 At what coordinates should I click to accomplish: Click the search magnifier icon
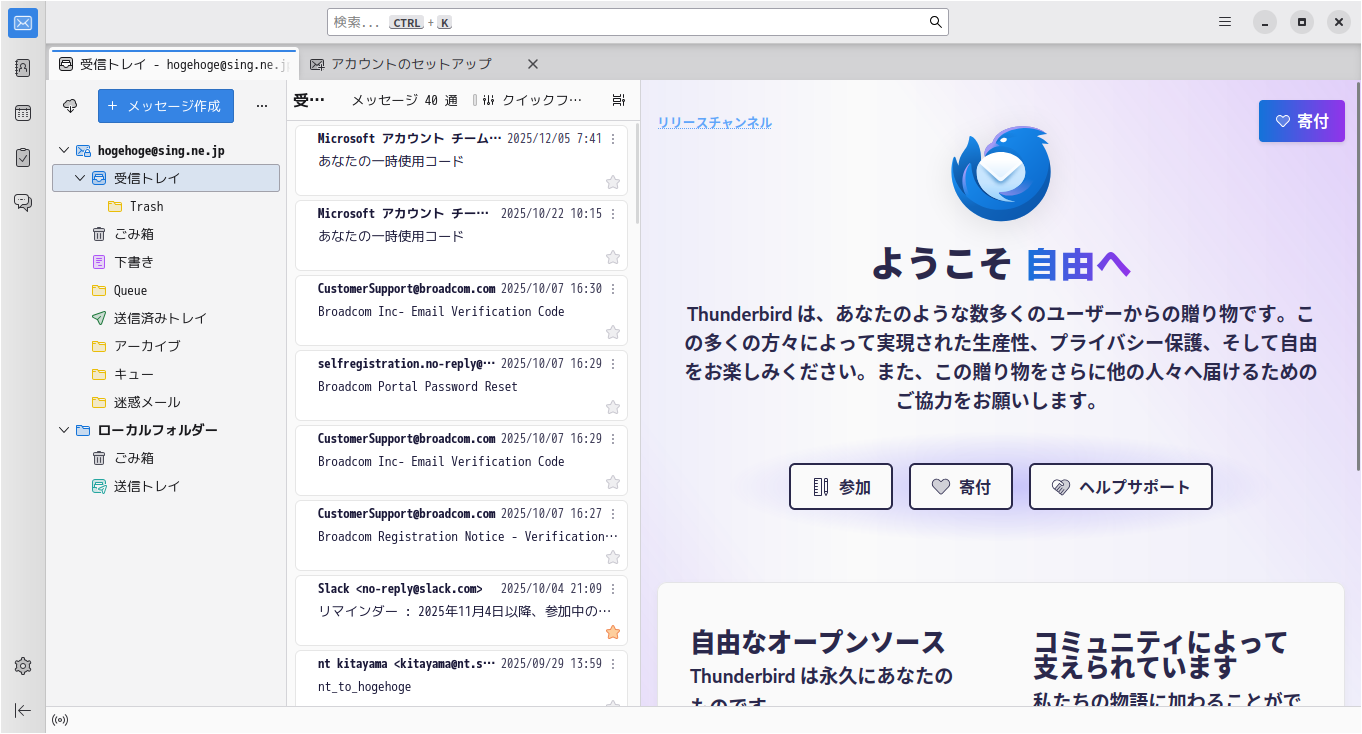tap(936, 22)
